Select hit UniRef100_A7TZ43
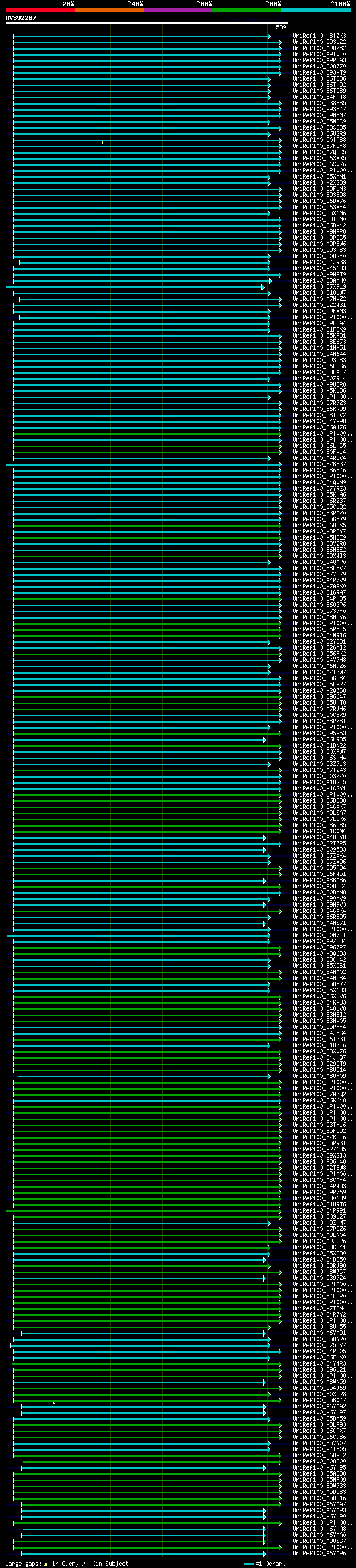Image resolution: width=356 pixels, height=1568 pixels. click(x=319, y=770)
